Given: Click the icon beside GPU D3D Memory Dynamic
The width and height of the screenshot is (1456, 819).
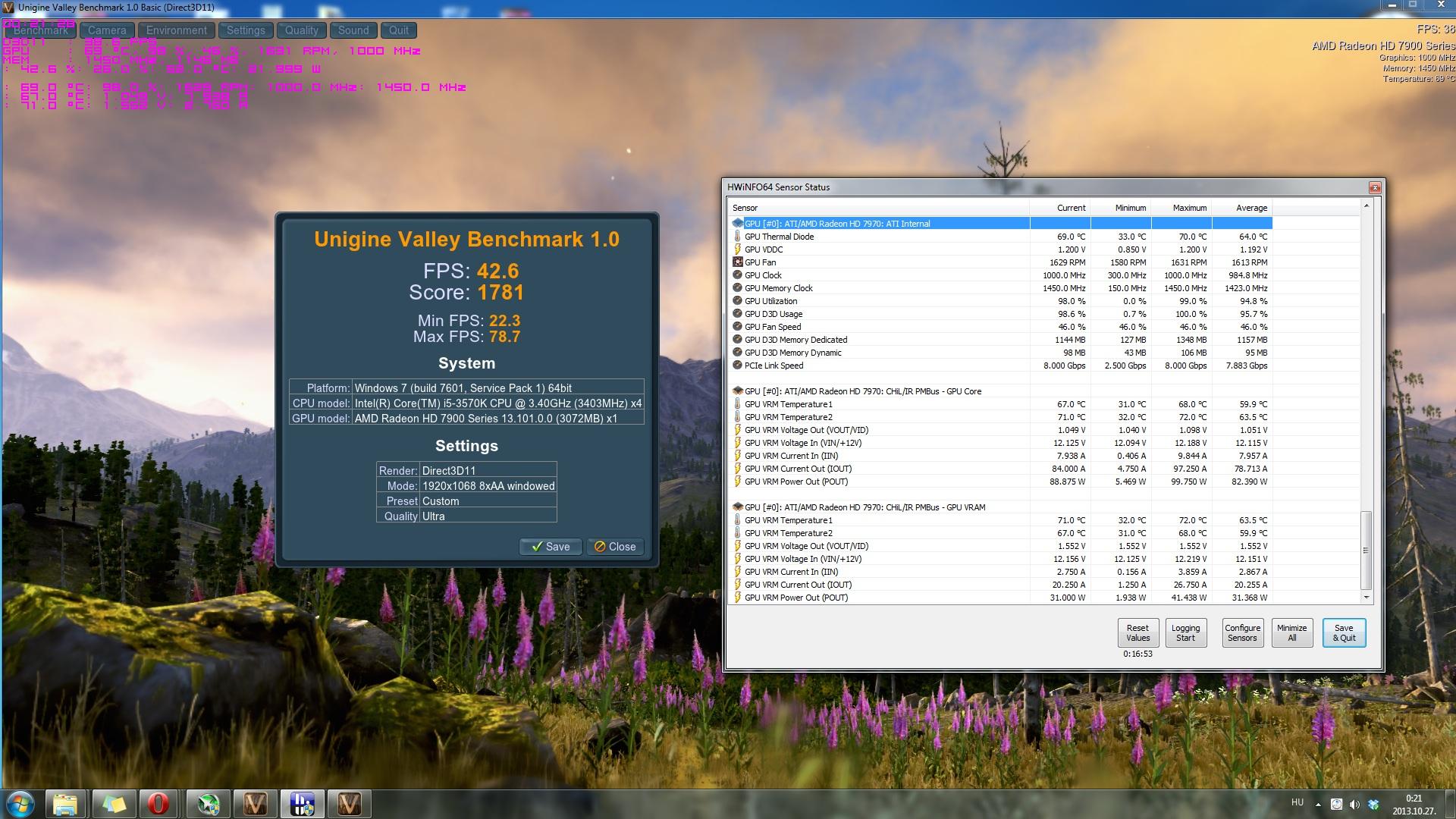Looking at the screenshot, I should click(x=737, y=353).
